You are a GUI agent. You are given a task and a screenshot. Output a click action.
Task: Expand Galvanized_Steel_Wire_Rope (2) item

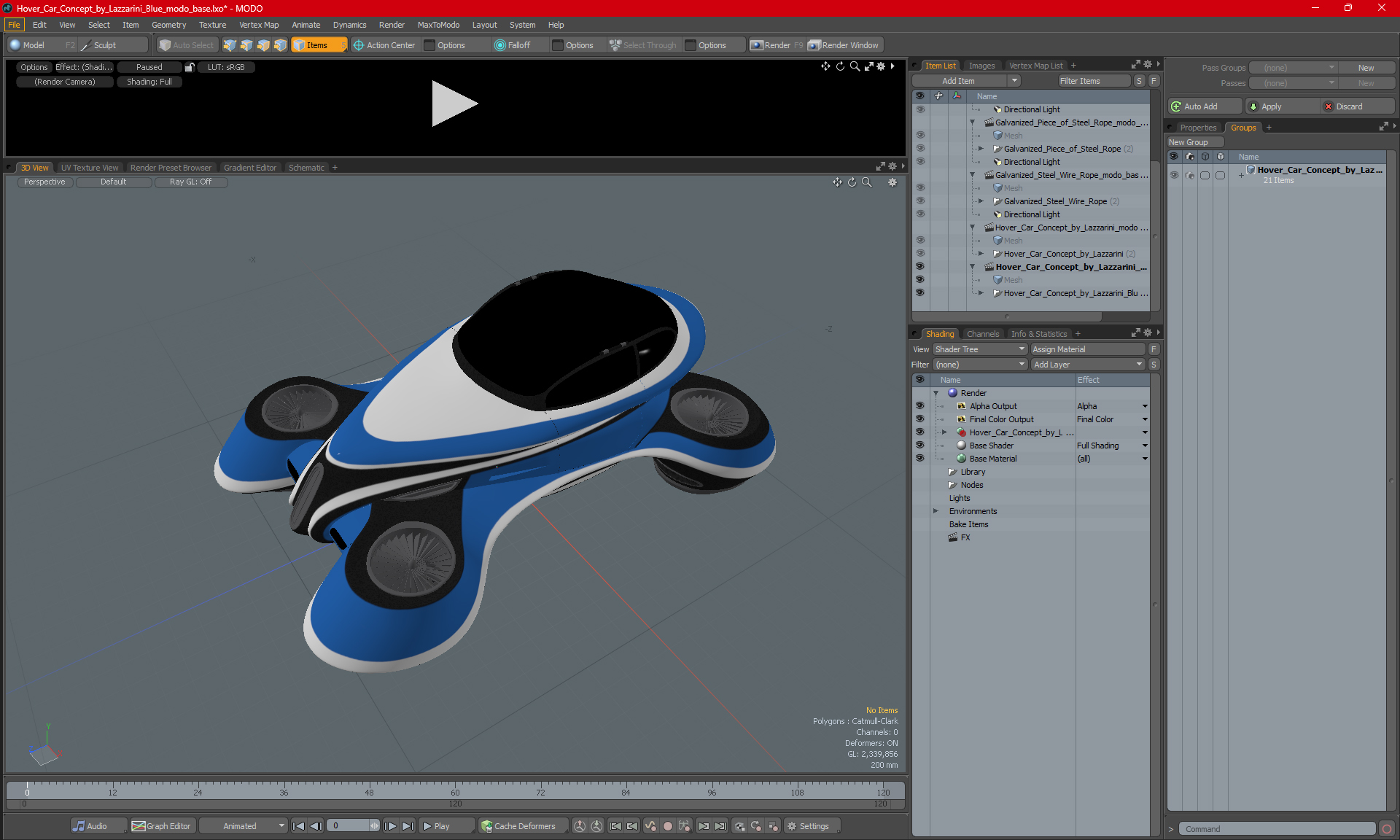click(981, 201)
